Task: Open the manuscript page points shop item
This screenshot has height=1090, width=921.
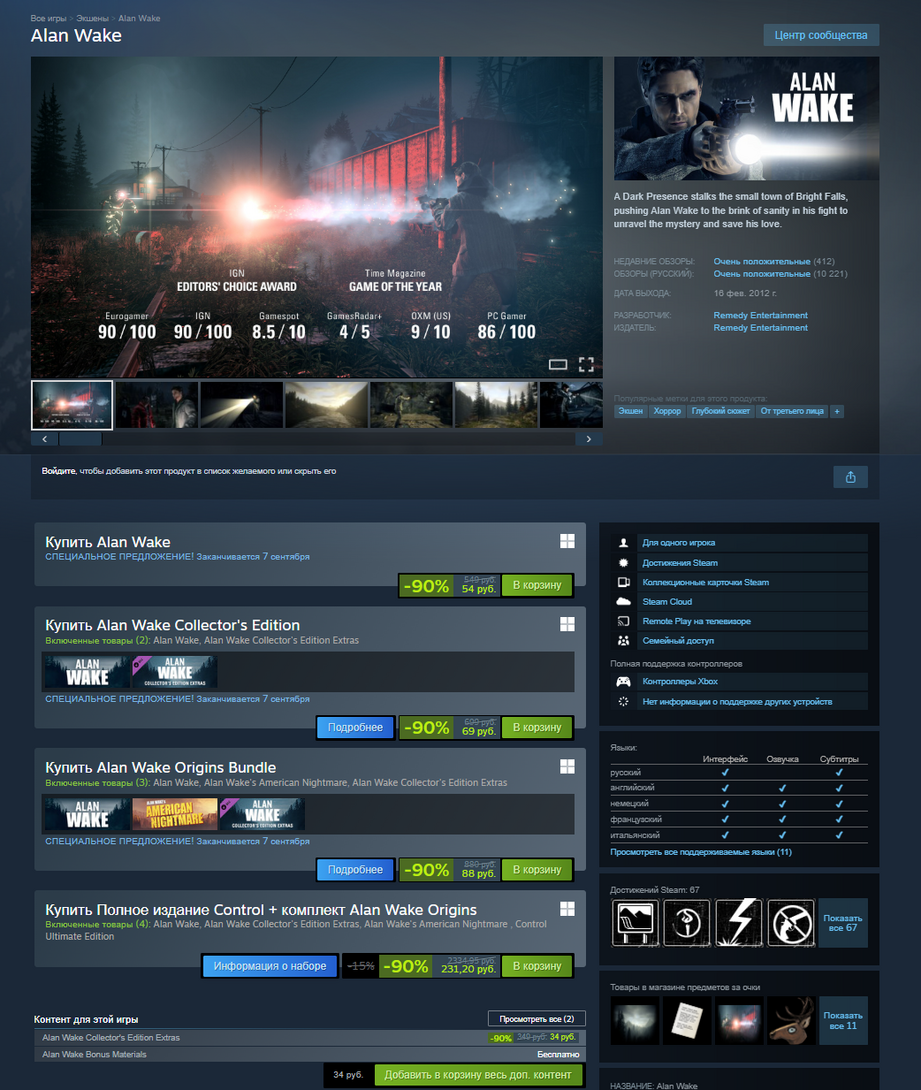Action: click(687, 1020)
